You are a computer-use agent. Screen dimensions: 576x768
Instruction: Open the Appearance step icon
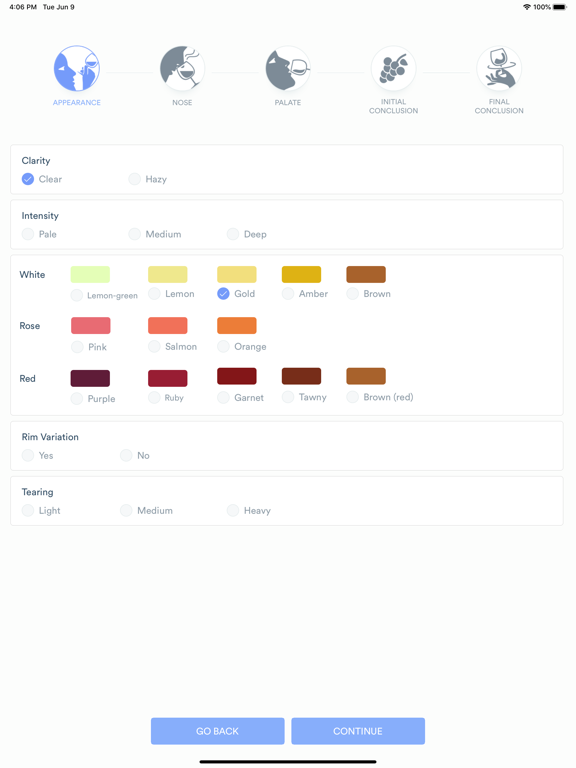click(76, 69)
